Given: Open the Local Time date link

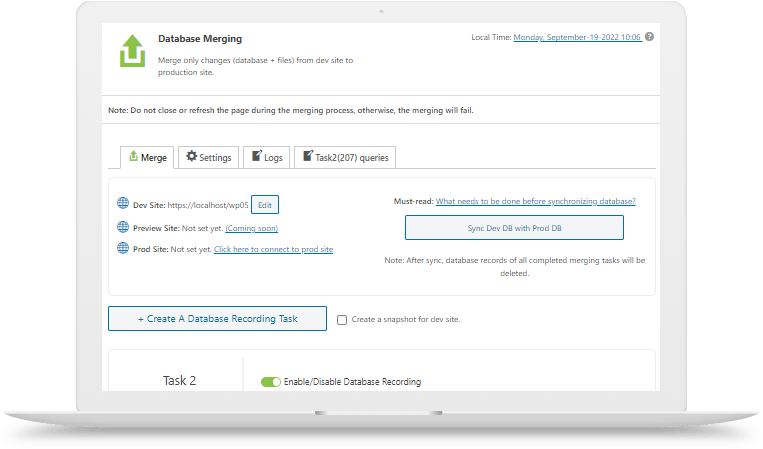Looking at the screenshot, I should (x=577, y=37).
